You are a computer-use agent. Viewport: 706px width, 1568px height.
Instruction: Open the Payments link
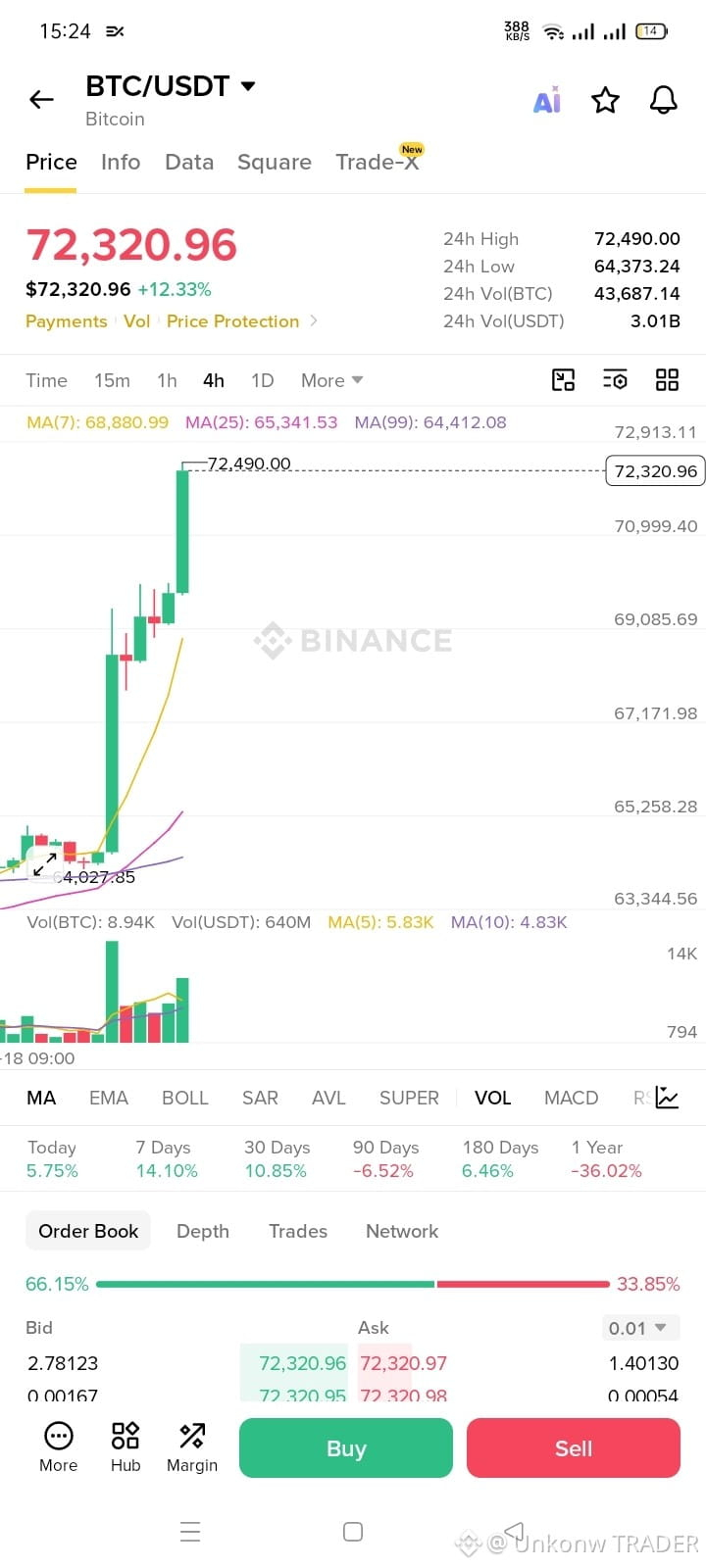(x=67, y=321)
